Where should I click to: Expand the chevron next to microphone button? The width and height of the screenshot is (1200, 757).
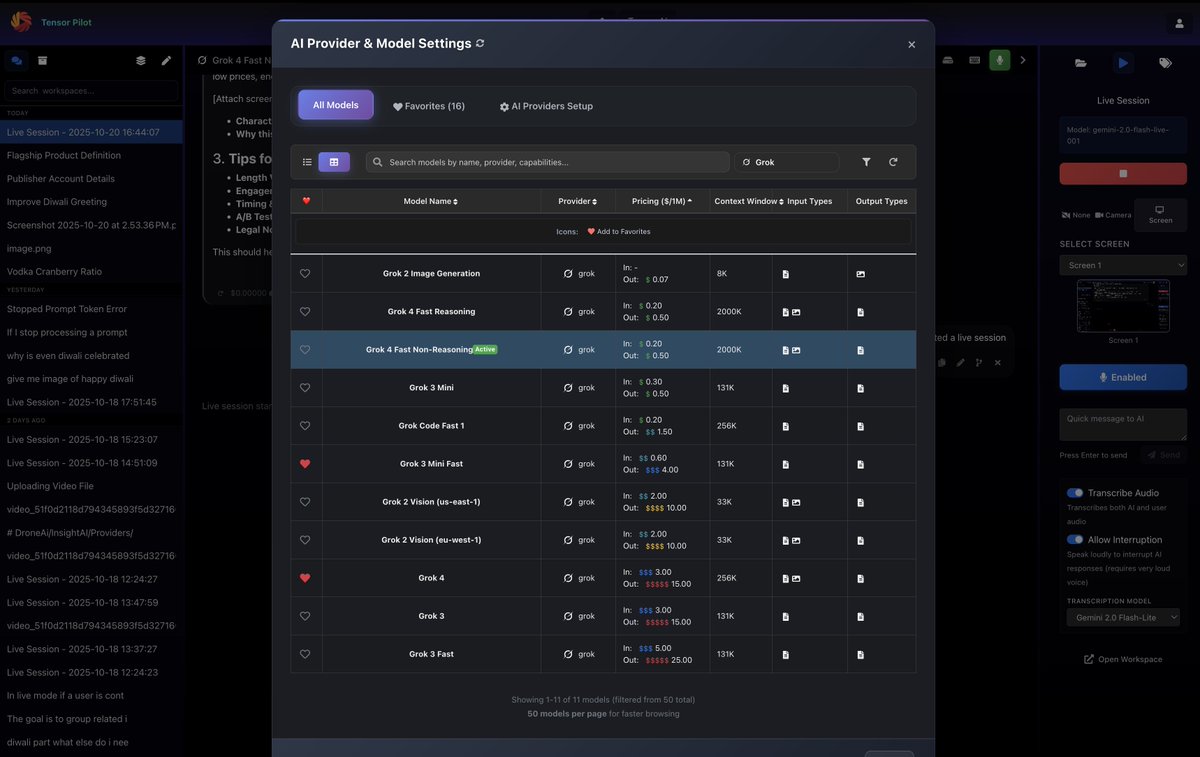tap(1023, 60)
